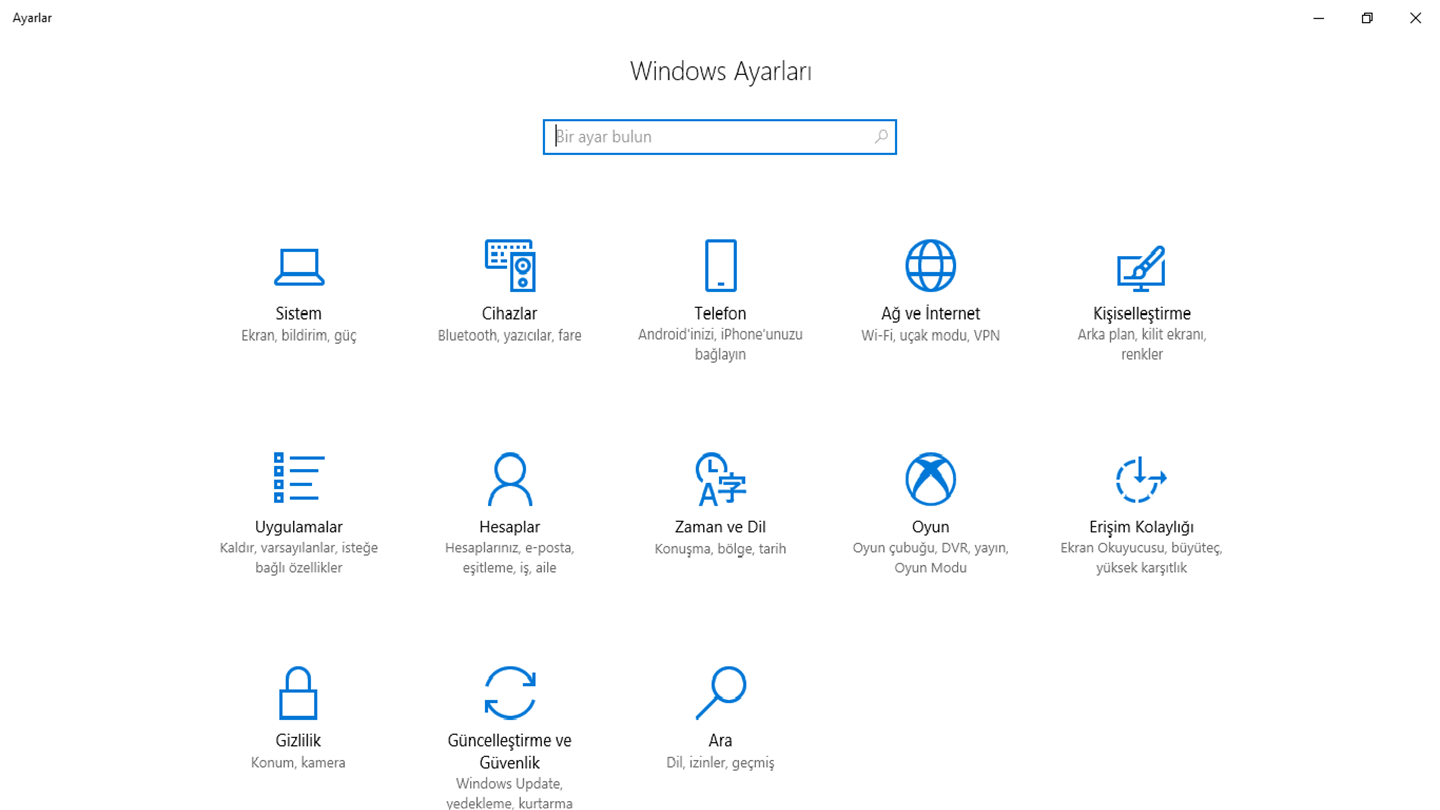Viewport: 1440px width, 810px height.
Task: Click 'Ekran, bildirim, güç' description
Action: 299,336
